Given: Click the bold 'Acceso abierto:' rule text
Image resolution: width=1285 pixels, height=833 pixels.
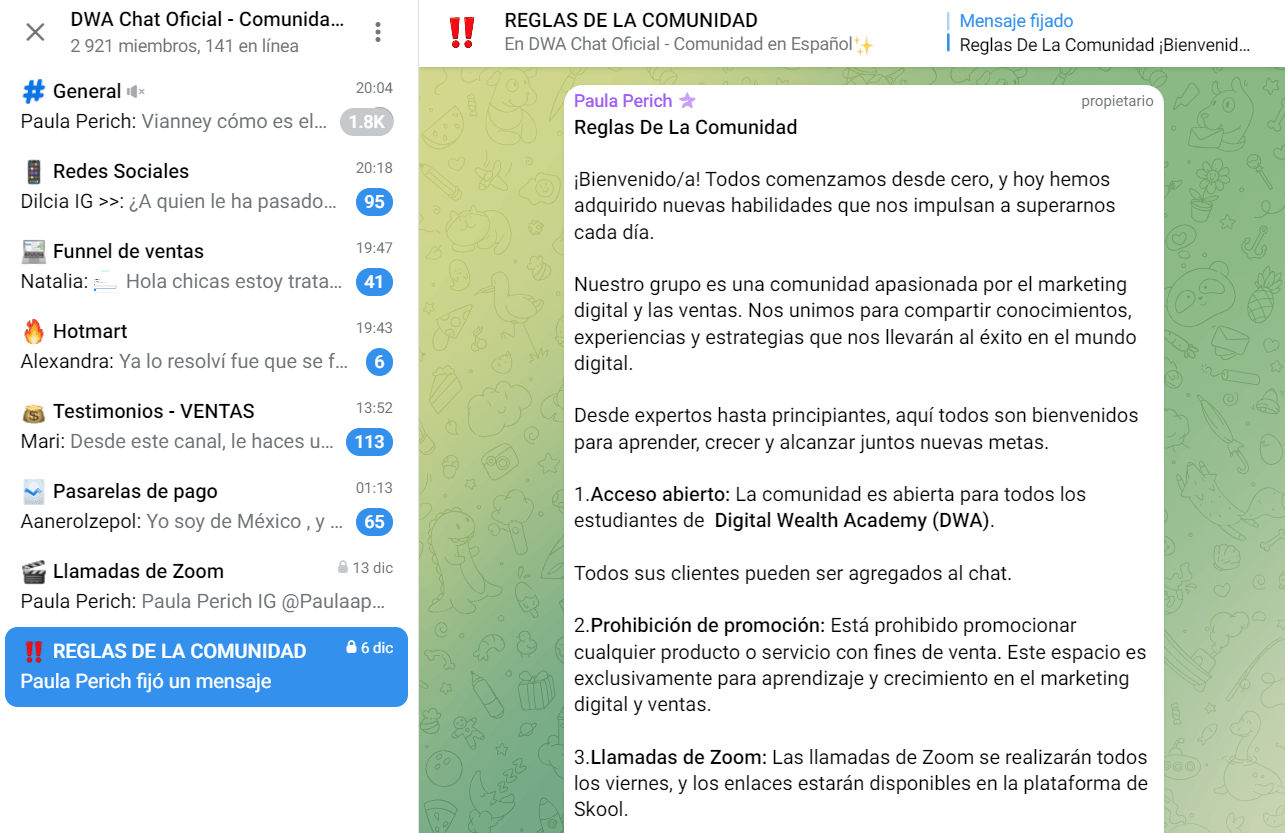Looking at the screenshot, I should tap(661, 494).
